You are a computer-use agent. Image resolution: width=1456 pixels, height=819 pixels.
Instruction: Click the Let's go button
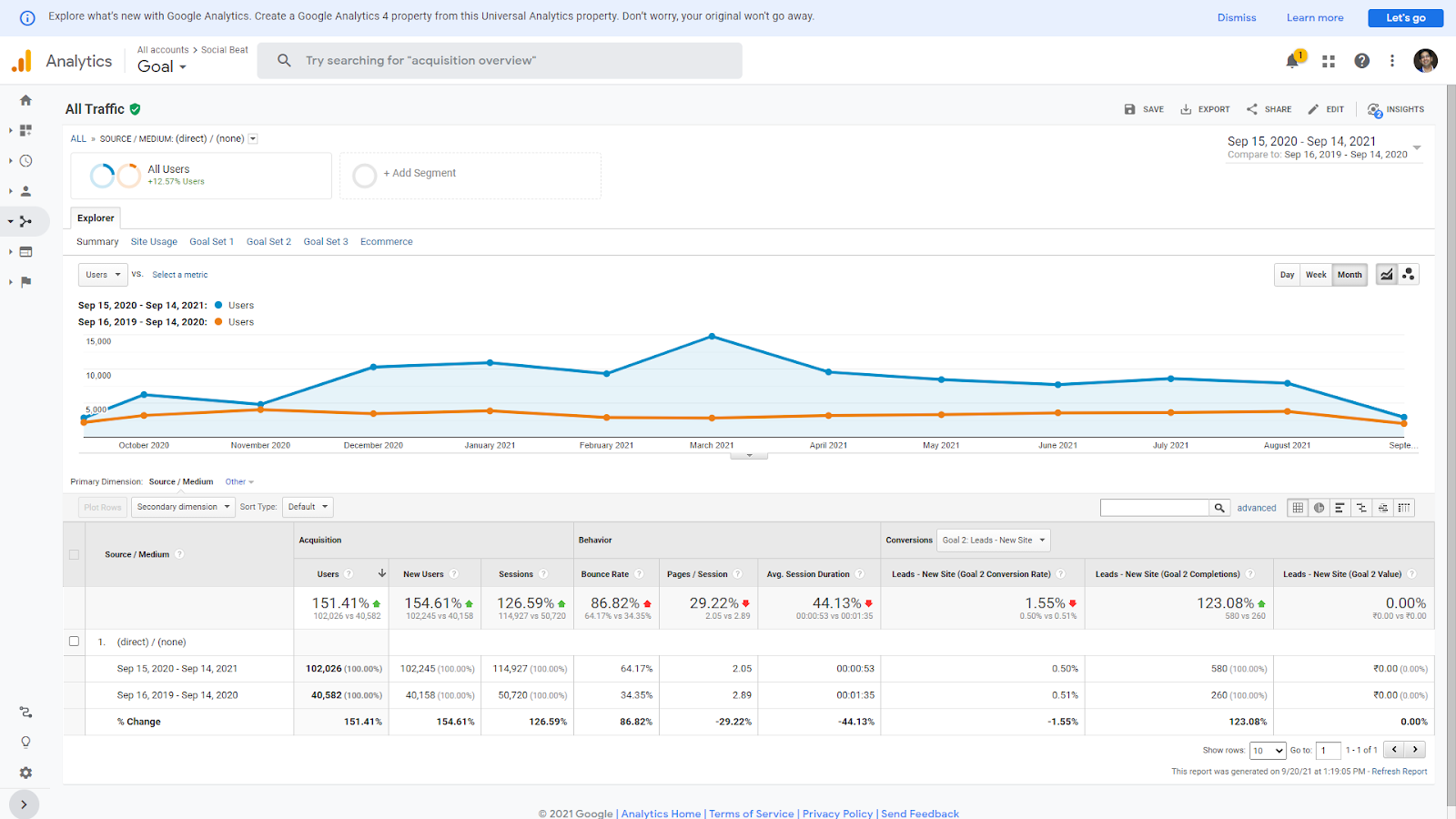tap(1405, 17)
